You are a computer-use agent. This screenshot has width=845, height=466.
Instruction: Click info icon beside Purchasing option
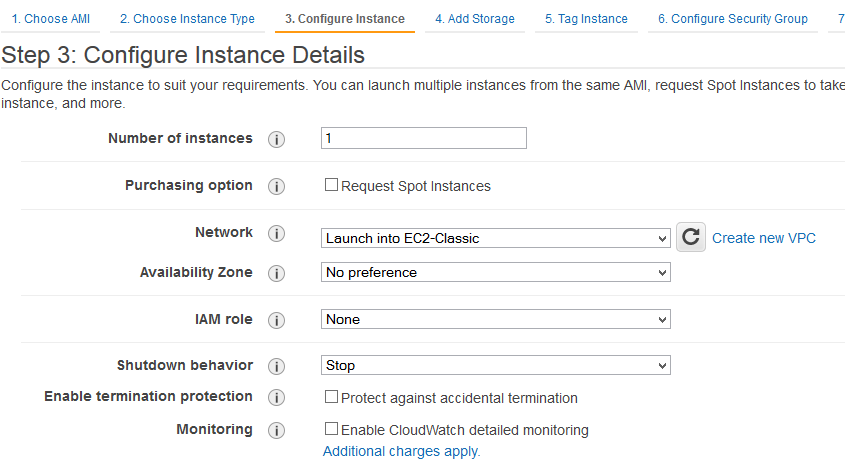(x=277, y=186)
